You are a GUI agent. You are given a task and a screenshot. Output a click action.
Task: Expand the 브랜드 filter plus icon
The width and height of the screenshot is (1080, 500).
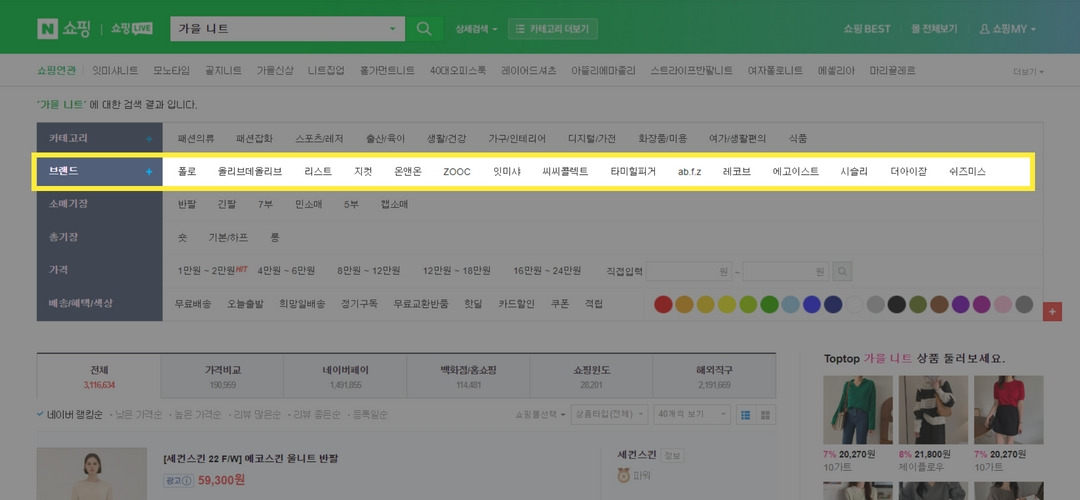149,171
